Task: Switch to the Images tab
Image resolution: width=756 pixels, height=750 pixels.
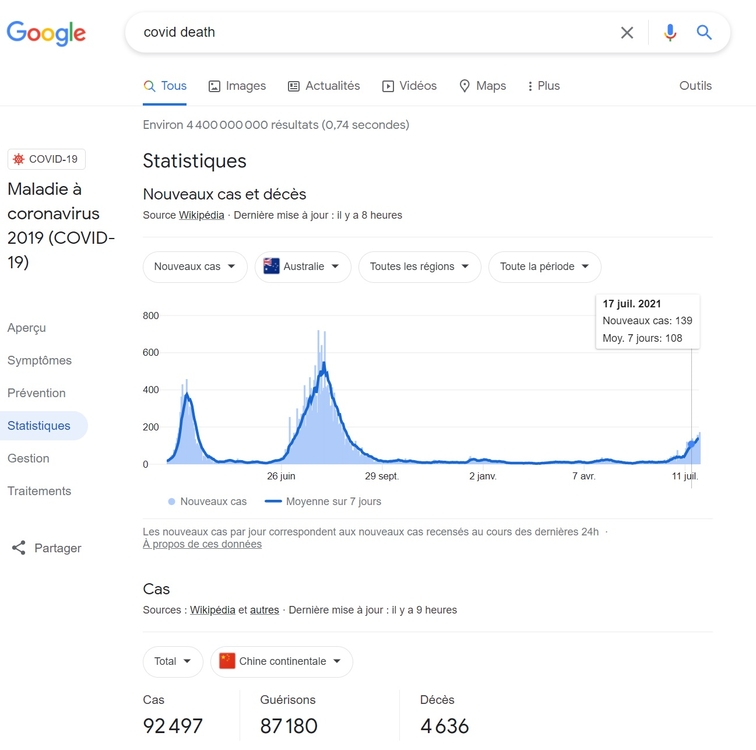Action: click(x=237, y=86)
